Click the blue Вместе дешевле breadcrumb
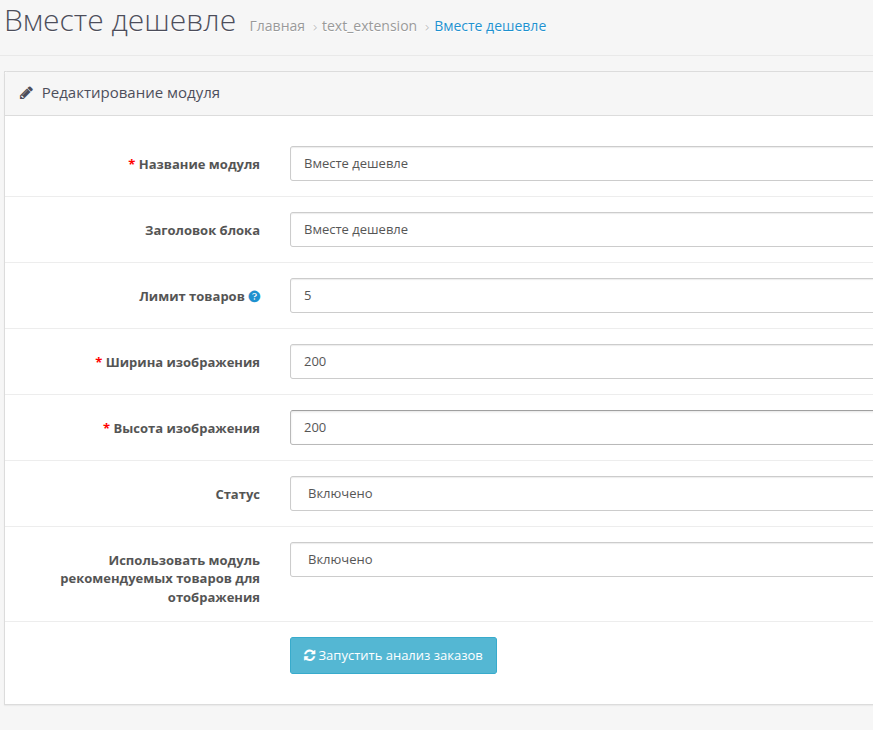 pyautogui.click(x=490, y=26)
